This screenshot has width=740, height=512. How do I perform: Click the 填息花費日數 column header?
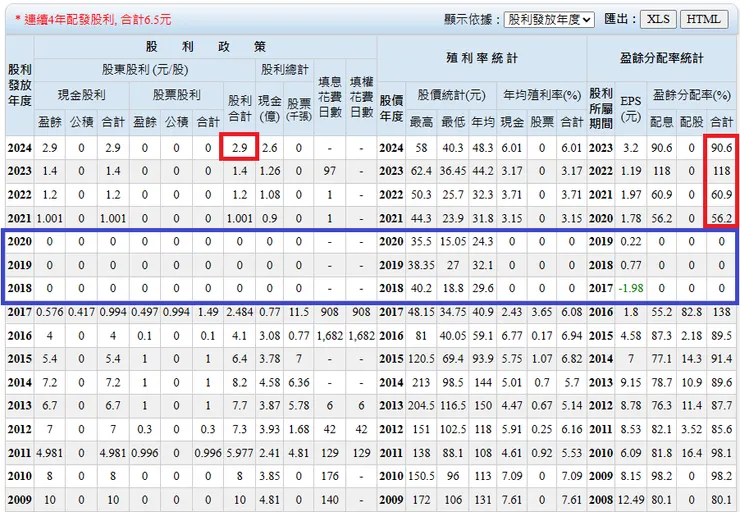pos(330,97)
